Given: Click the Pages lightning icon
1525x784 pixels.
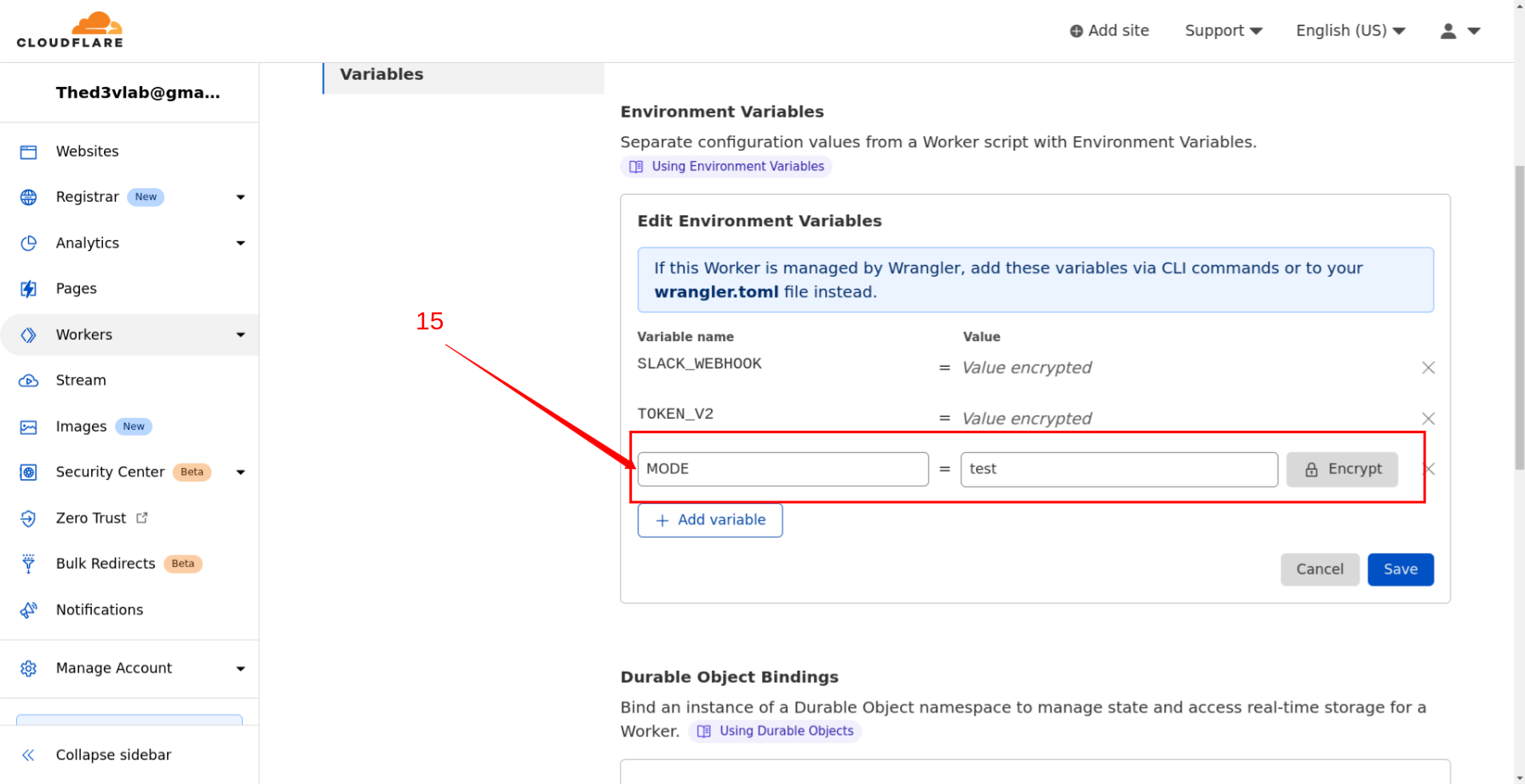Looking at the screenshot, I should (28, 289).
